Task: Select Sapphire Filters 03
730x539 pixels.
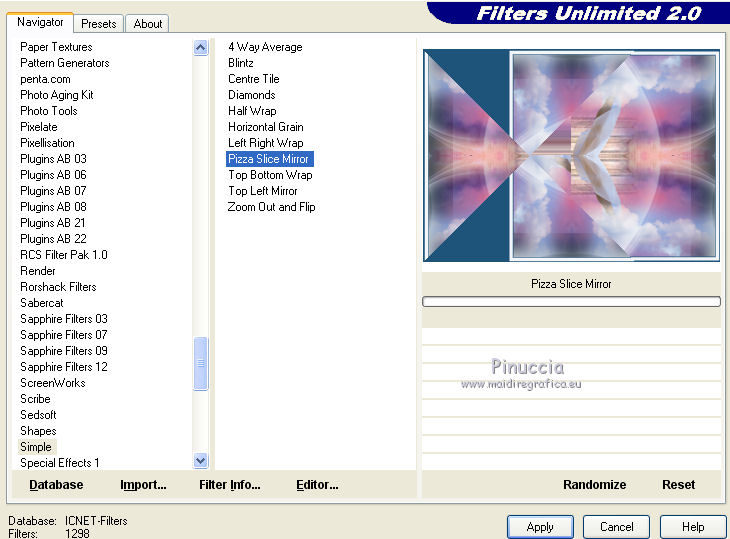Action: (64, 319)
